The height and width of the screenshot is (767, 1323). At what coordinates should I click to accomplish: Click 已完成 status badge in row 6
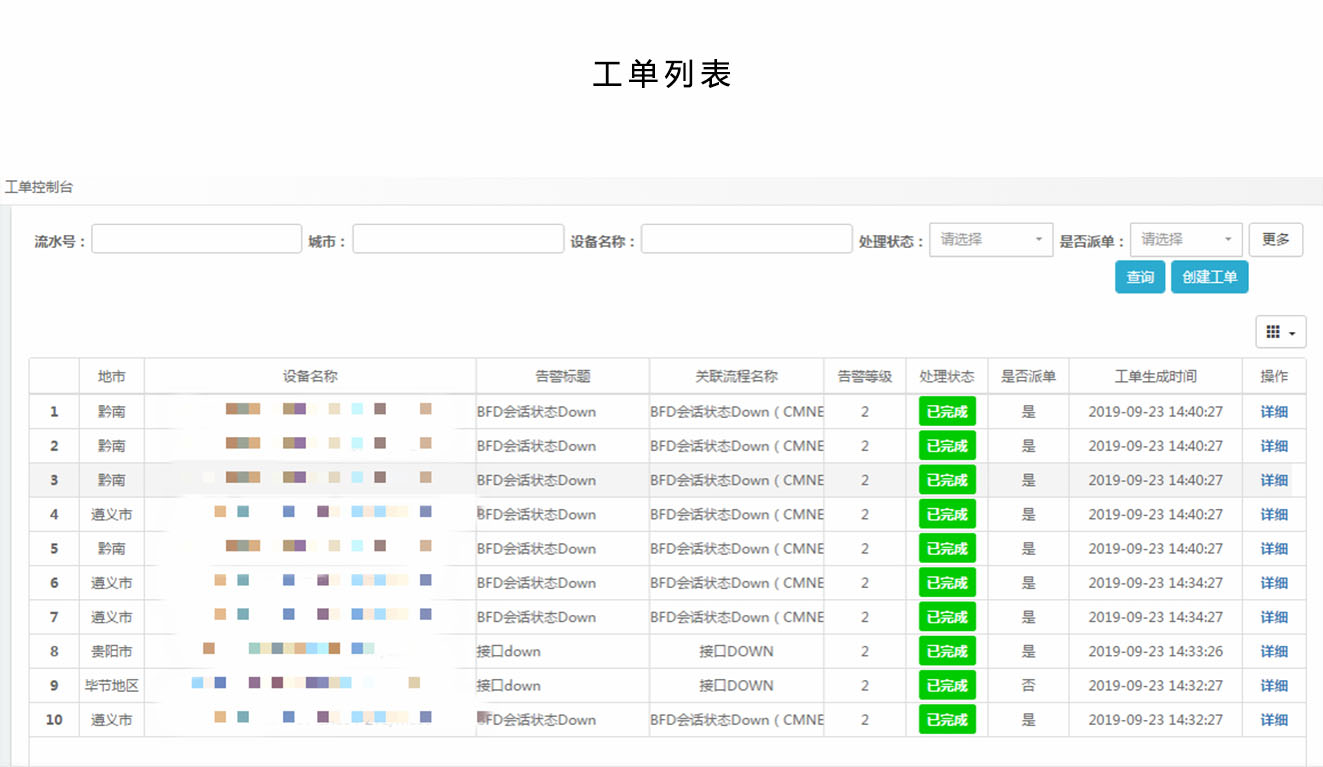point(946,583)
